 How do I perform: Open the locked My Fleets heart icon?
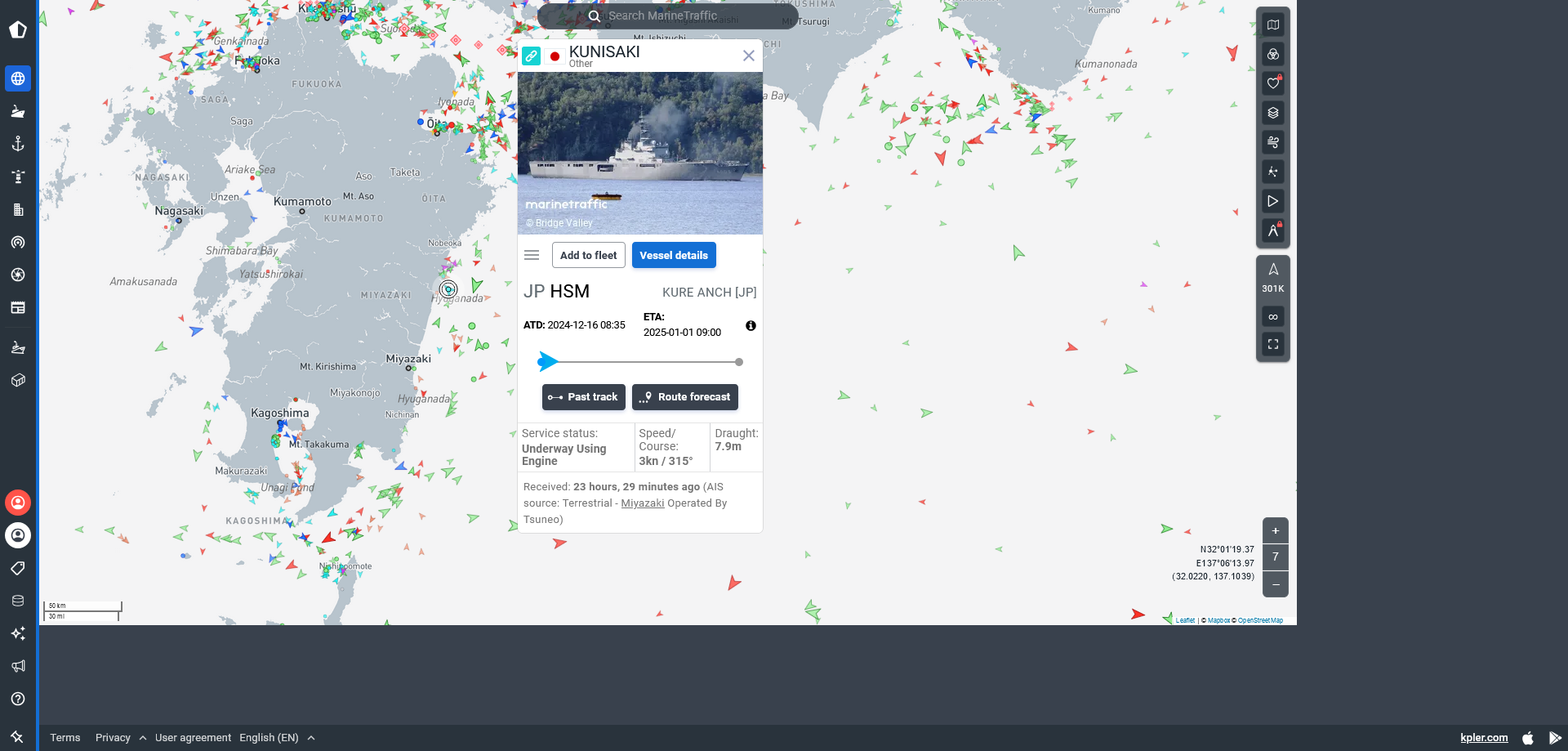click(x=1273, y=83)
